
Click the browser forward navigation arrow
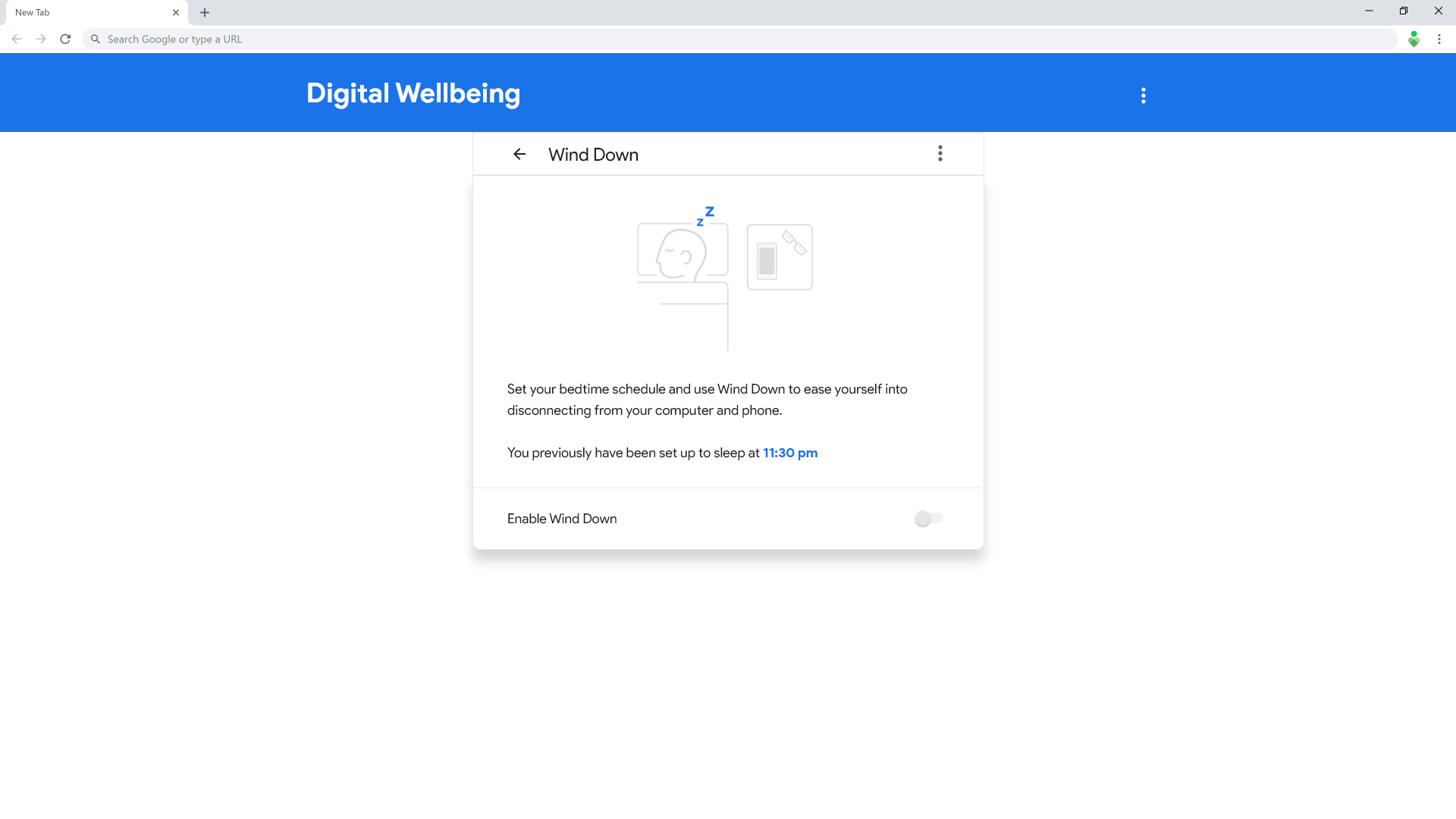pos(41,39)
